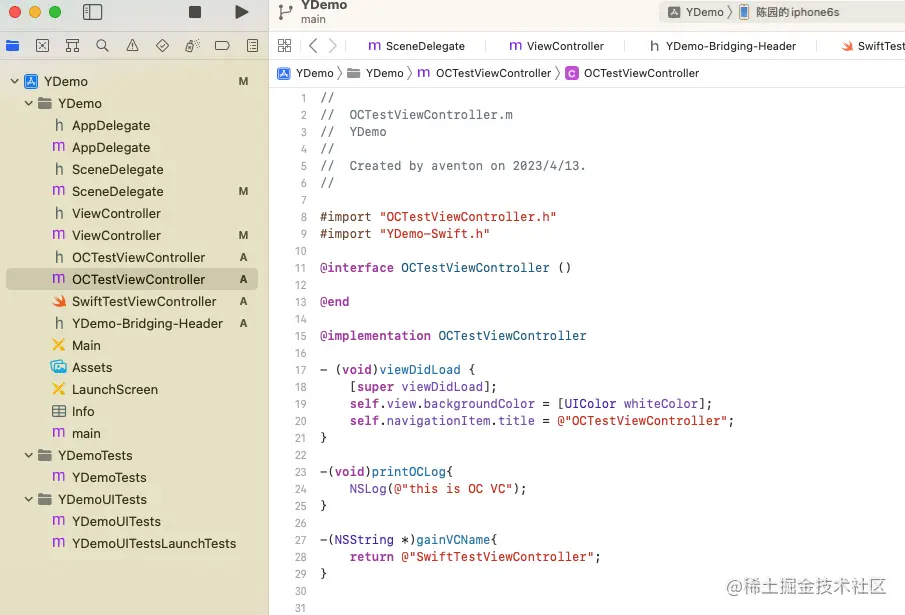
Task: Run the YDemo scheme
Action: 242,12
